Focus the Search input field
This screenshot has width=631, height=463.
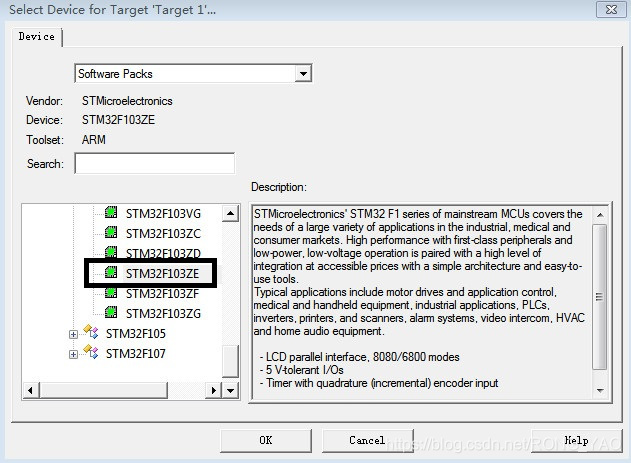pos(155,163)
